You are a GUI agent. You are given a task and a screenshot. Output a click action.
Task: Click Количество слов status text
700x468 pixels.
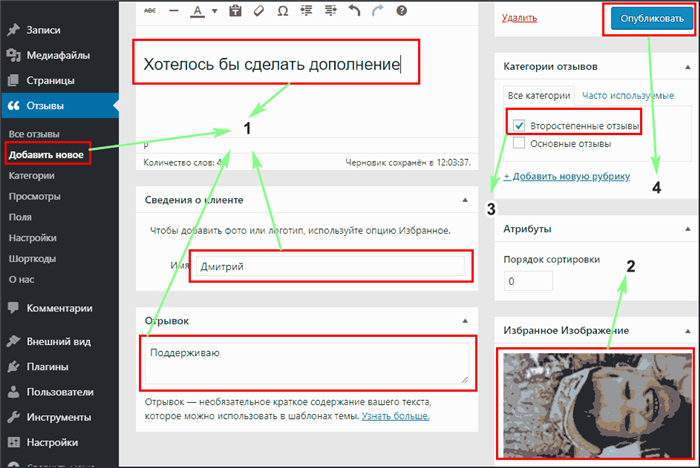point(183,163)
